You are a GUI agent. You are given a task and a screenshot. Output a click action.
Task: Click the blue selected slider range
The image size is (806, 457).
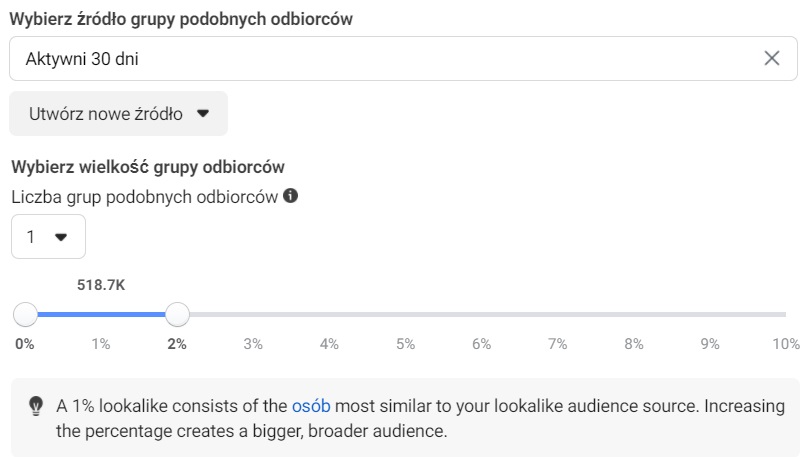(101, 314)
